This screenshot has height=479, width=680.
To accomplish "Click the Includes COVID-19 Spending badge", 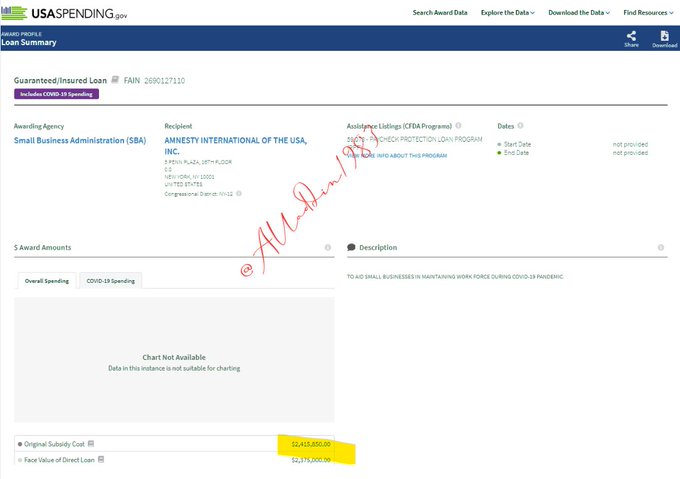I will (x=56, y=94).
